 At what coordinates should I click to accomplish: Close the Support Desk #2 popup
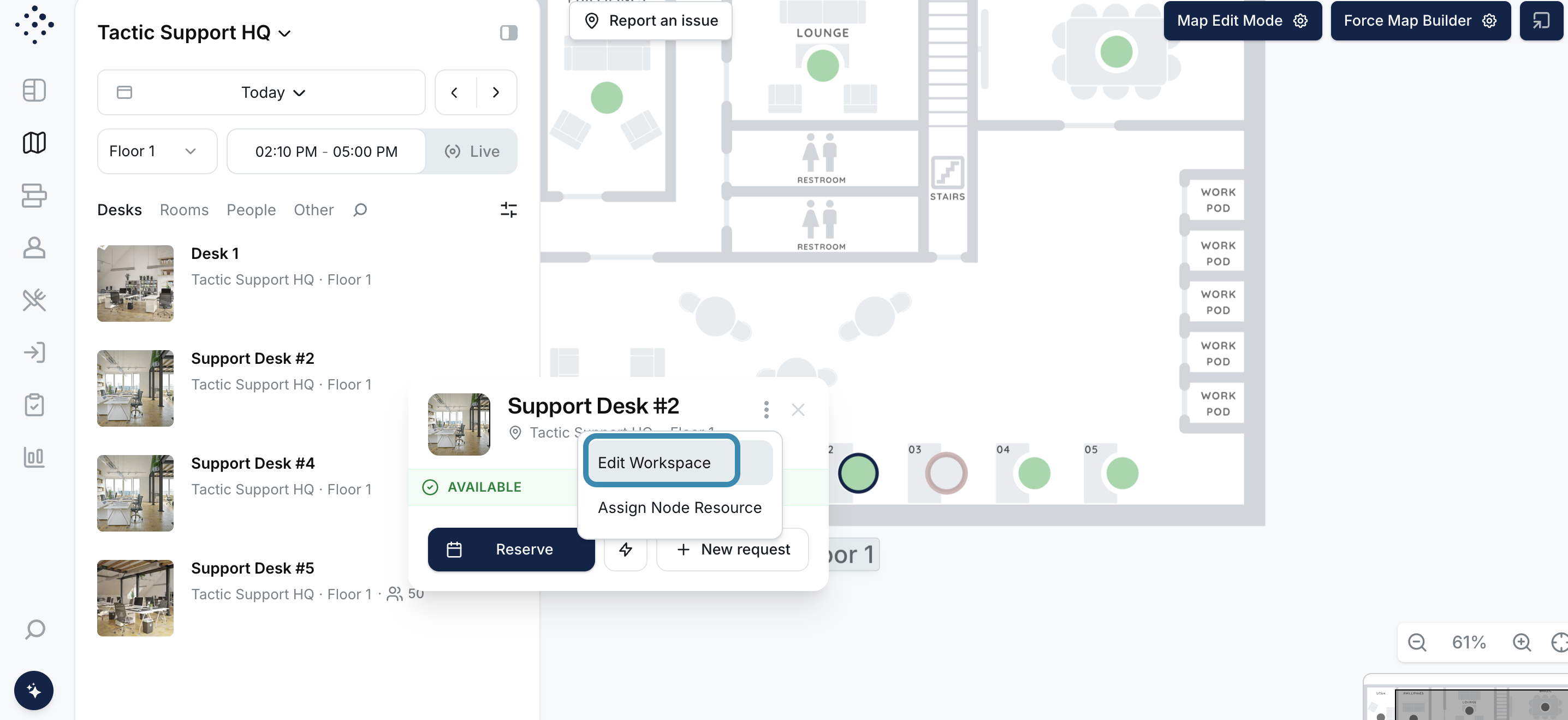(x=798, y=409)
